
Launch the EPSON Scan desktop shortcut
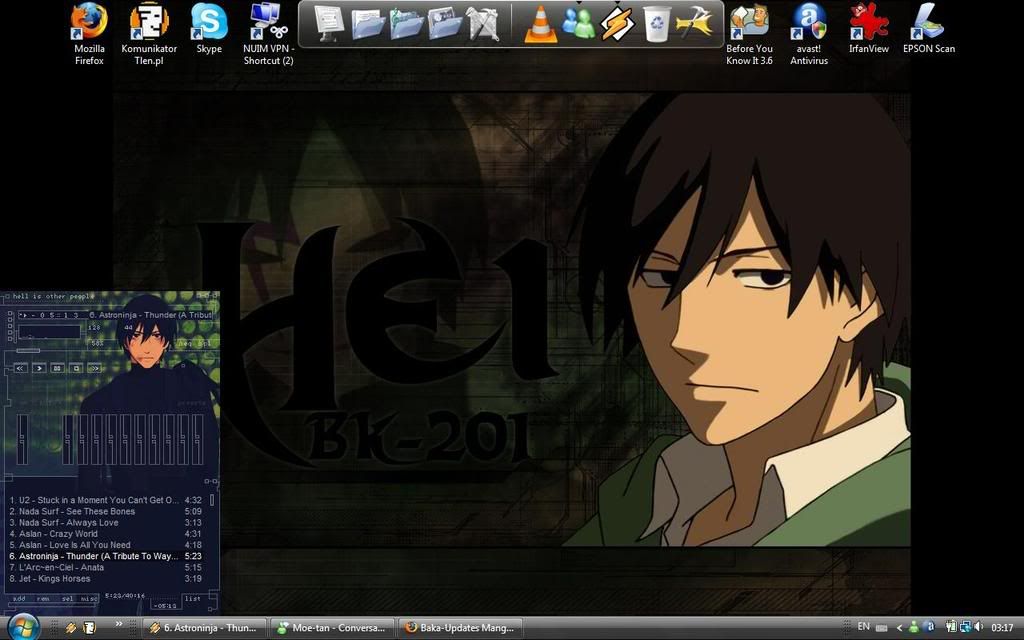pyautogui.click(x=929, y=29)
